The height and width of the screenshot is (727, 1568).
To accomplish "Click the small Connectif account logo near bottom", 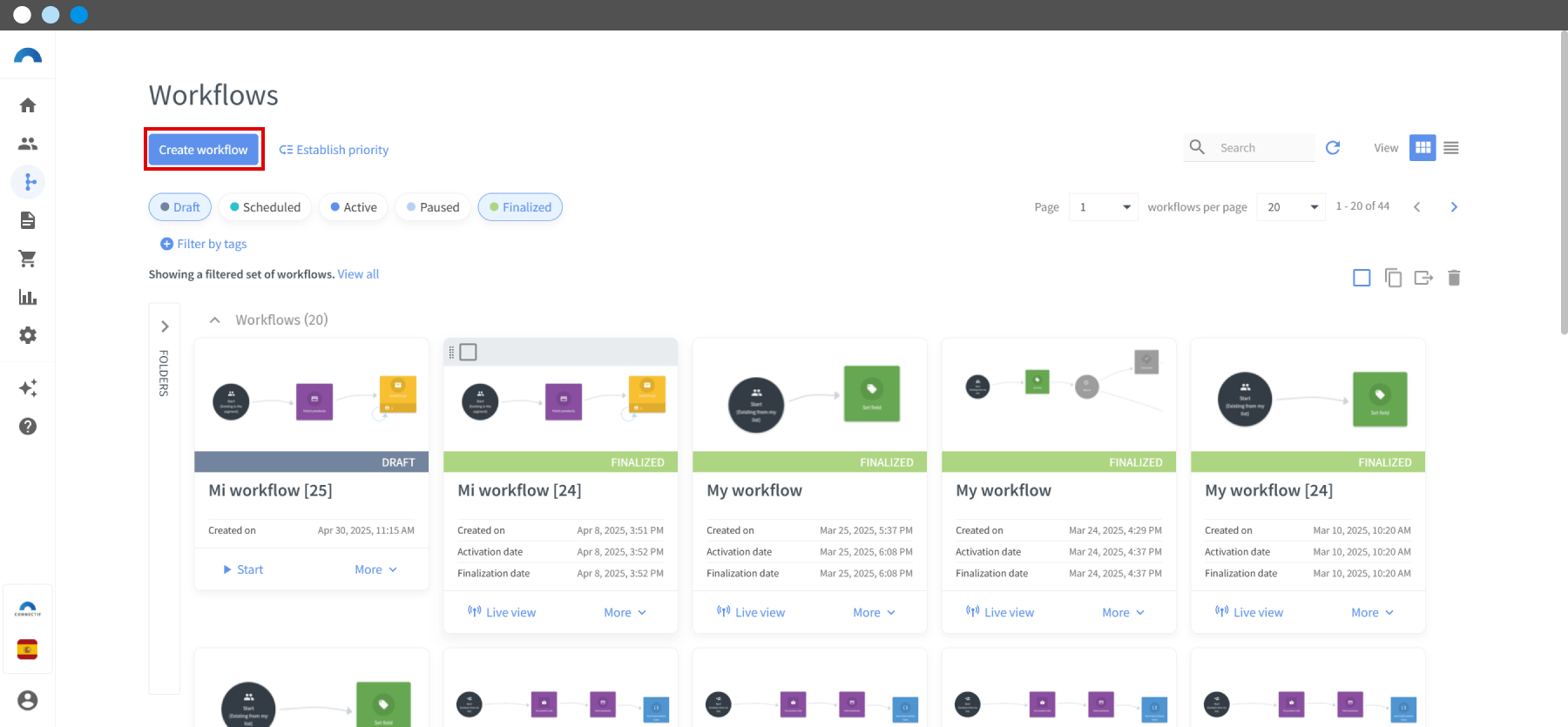I will coord(28,609).
